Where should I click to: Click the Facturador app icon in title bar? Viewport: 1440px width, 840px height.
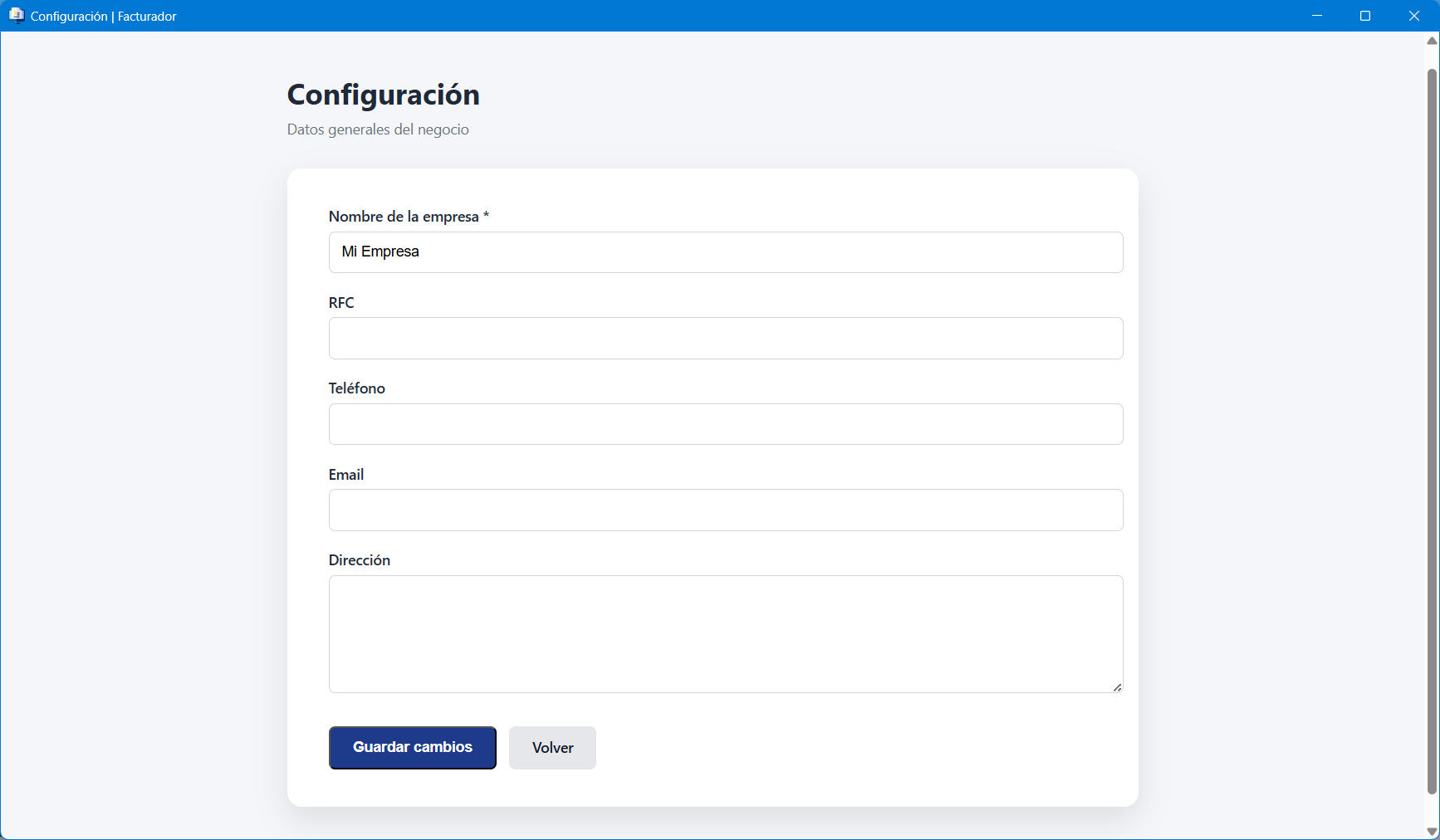(16, 16)
